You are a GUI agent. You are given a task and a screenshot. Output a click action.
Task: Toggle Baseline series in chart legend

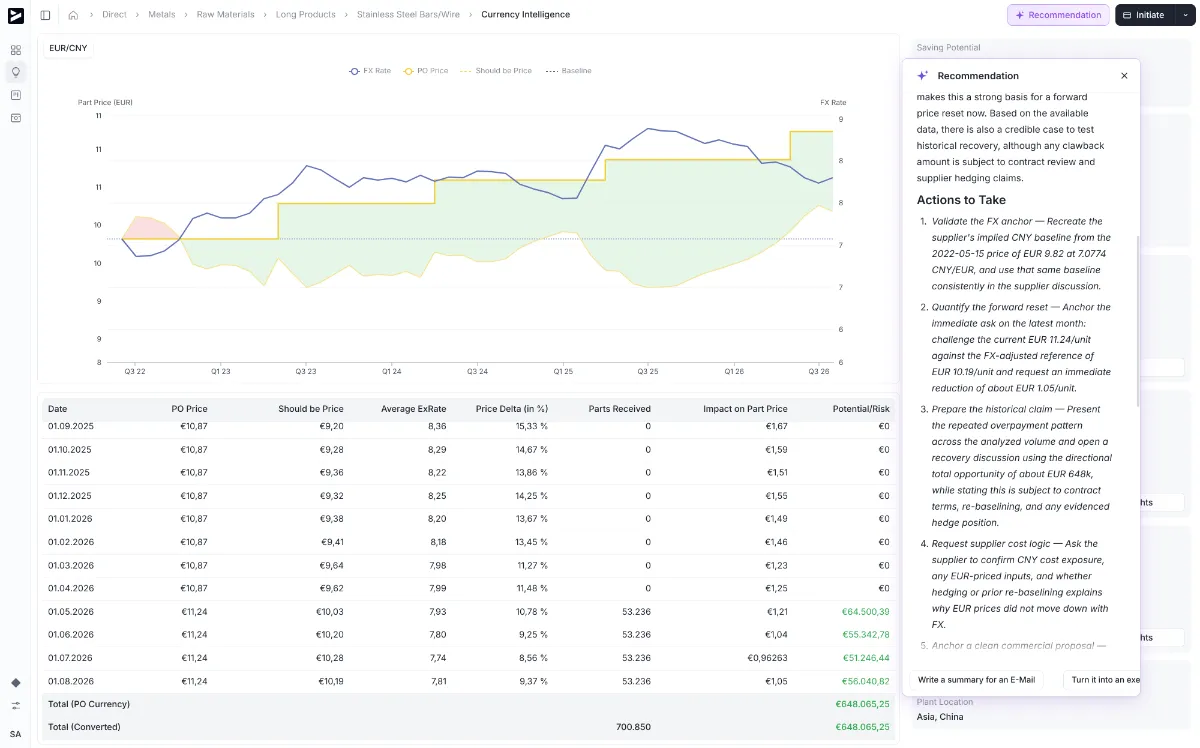[x=568, y=71]
